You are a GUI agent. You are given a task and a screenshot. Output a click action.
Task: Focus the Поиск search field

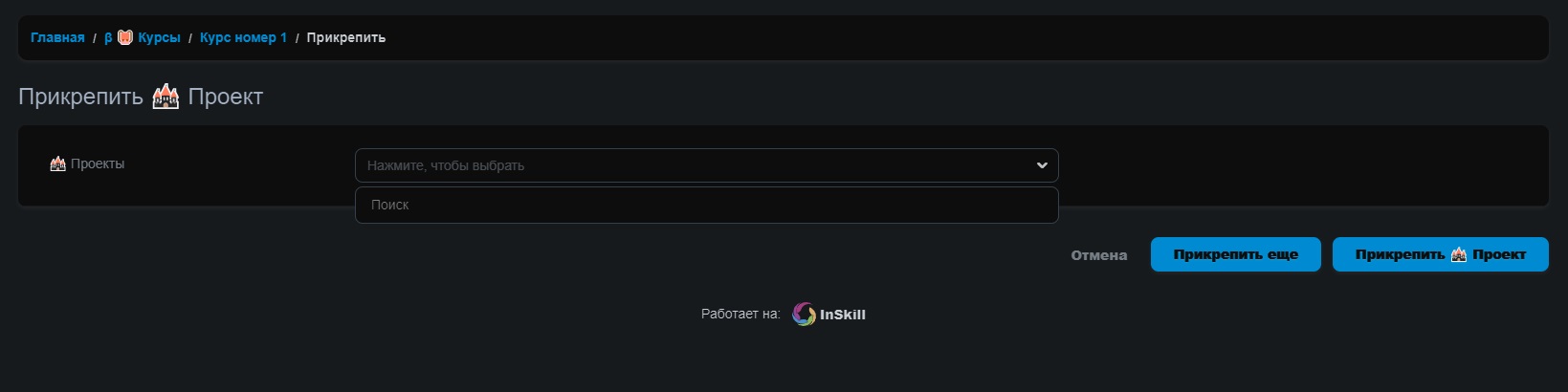(706, 205)
